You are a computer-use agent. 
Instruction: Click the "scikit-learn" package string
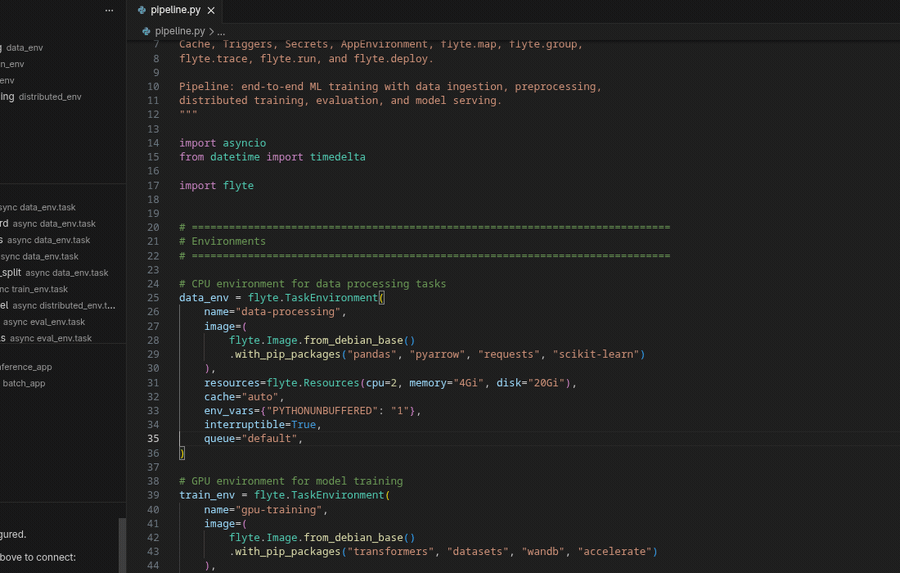pyautogui.click(x=596, y=354)
